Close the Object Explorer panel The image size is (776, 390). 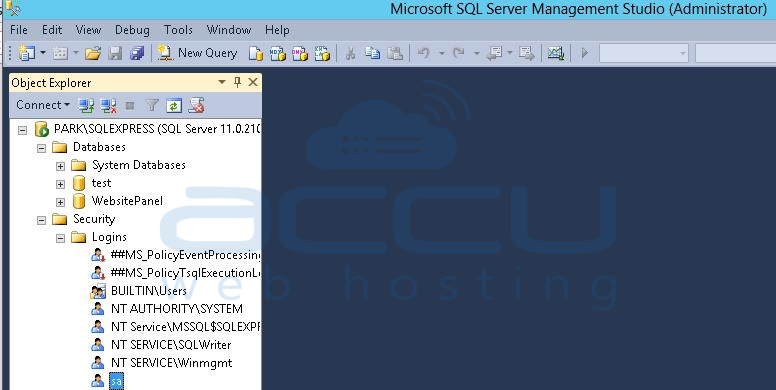click(253, 82)
